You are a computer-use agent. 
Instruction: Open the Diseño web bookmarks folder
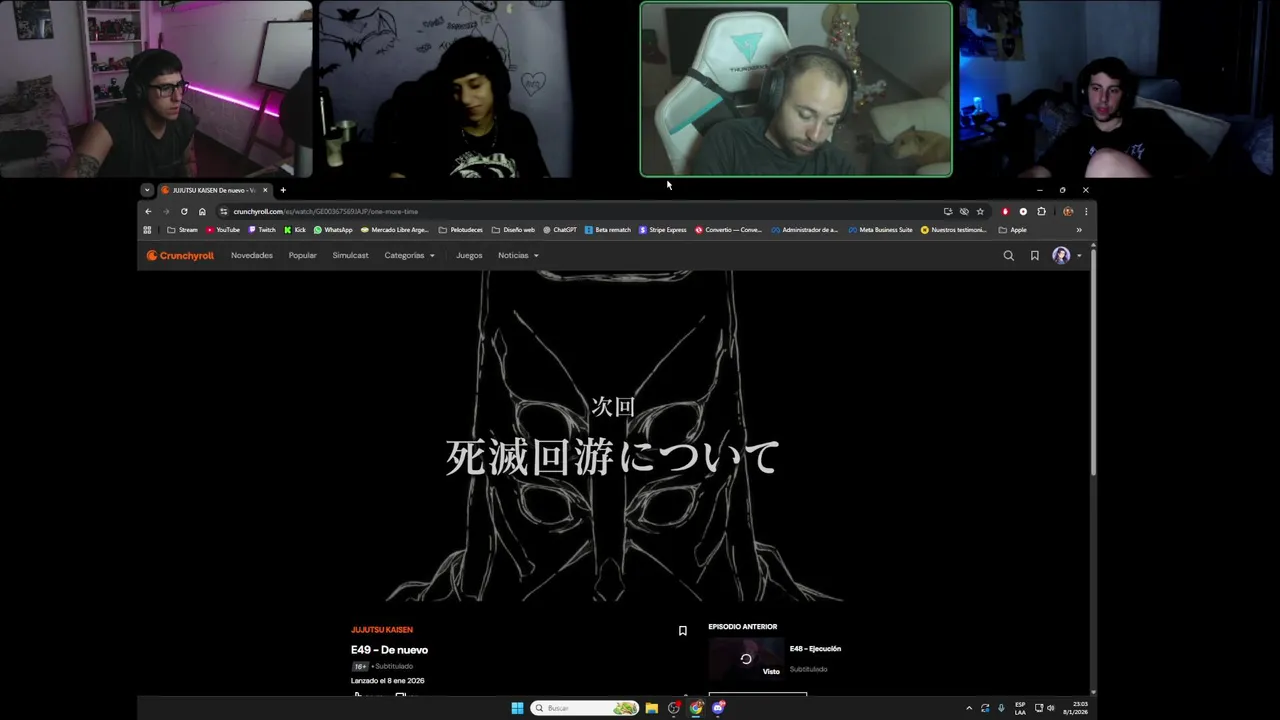[x=513, y=230]
